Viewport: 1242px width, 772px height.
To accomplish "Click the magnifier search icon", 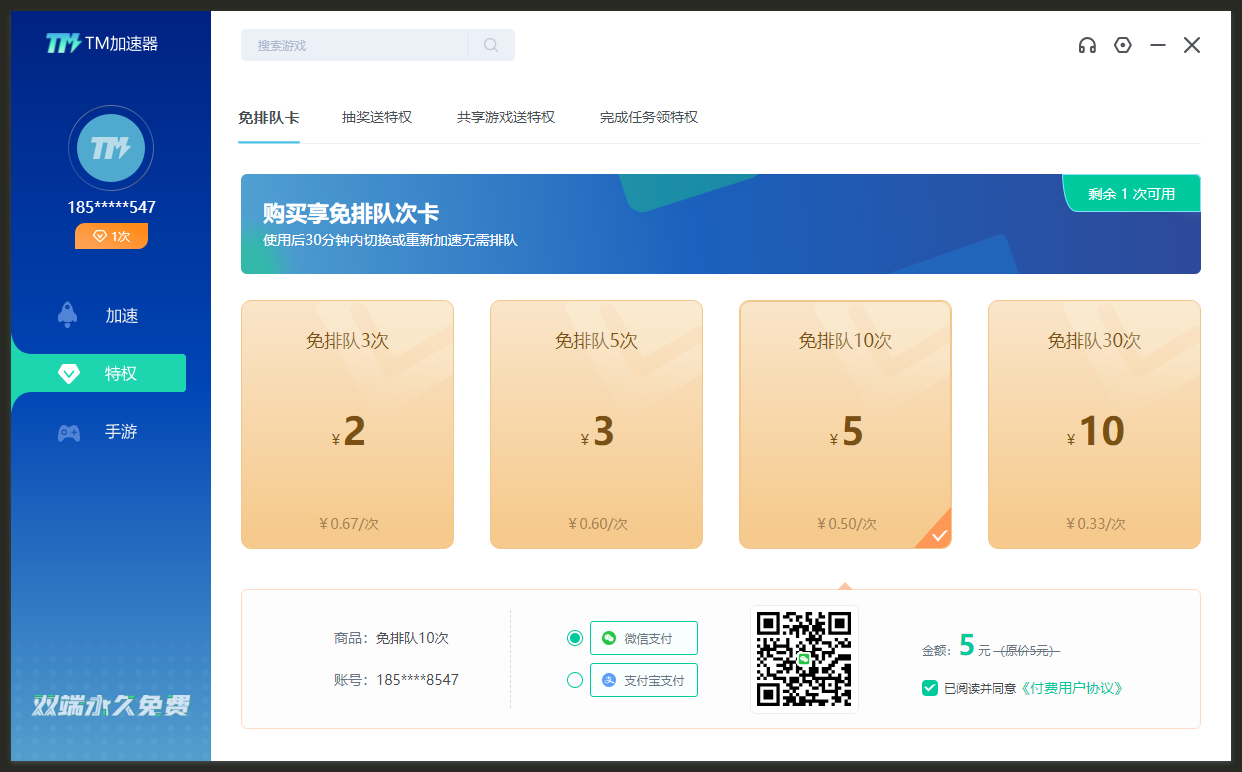I will click(x=491, y=45).
